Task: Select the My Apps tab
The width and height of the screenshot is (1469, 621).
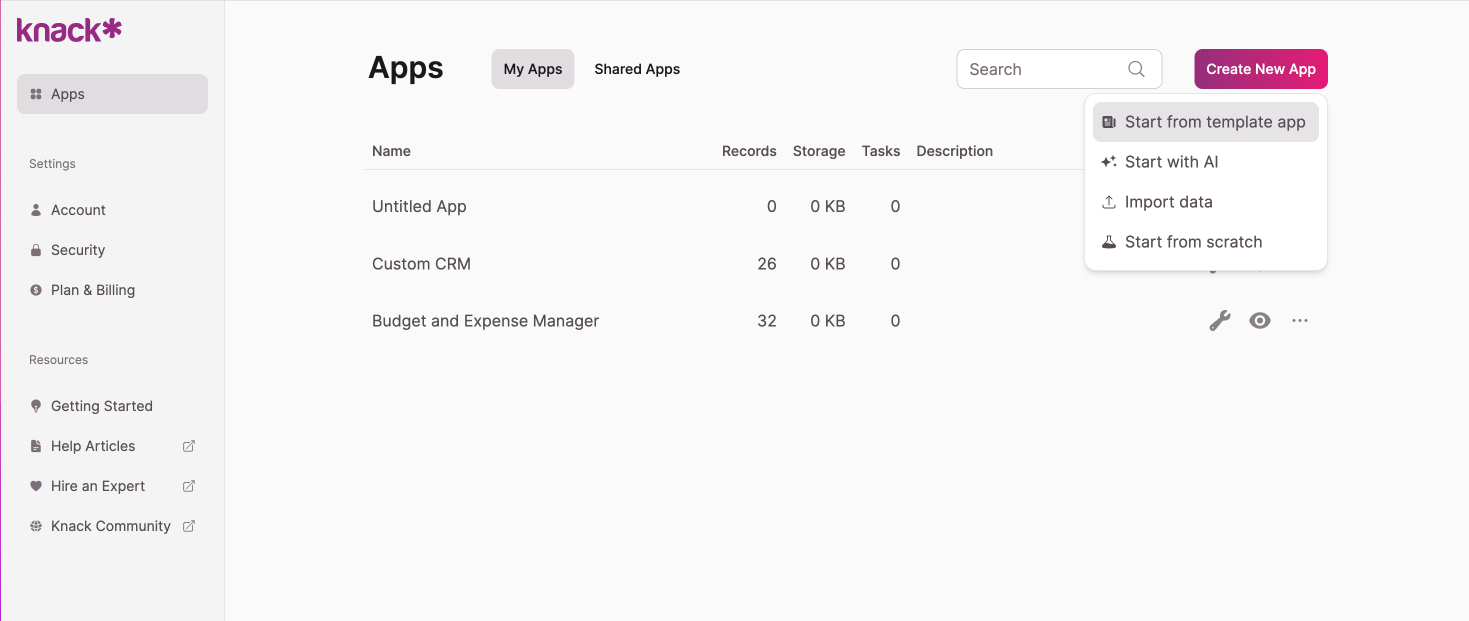Action: click(532, 69)
